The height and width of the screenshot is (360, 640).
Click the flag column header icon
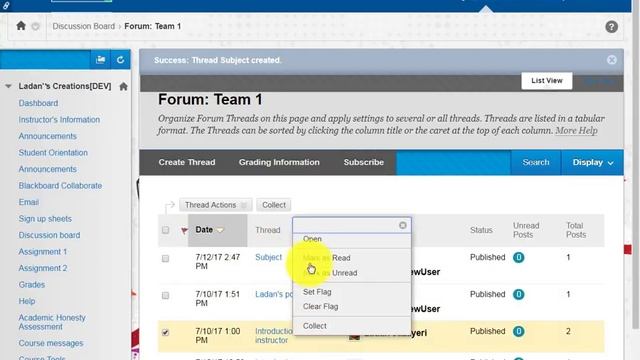(x=184, y=230)
